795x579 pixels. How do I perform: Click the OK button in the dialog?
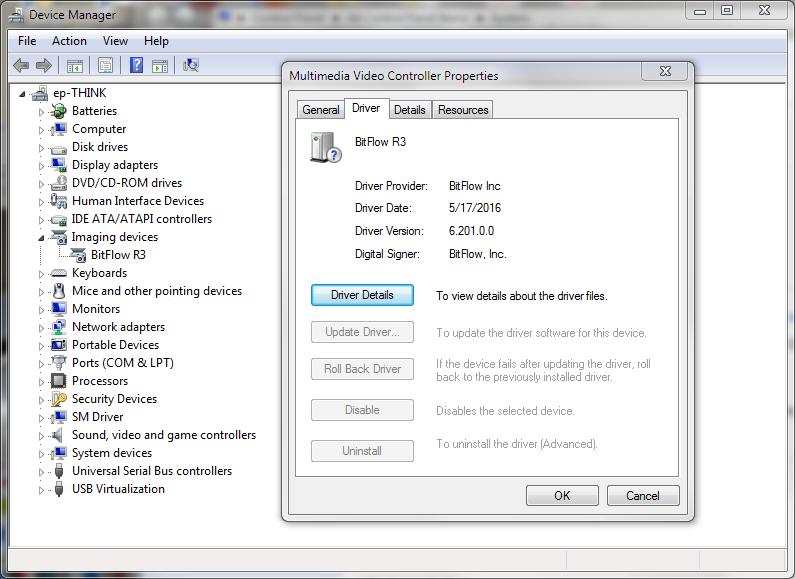562,496
